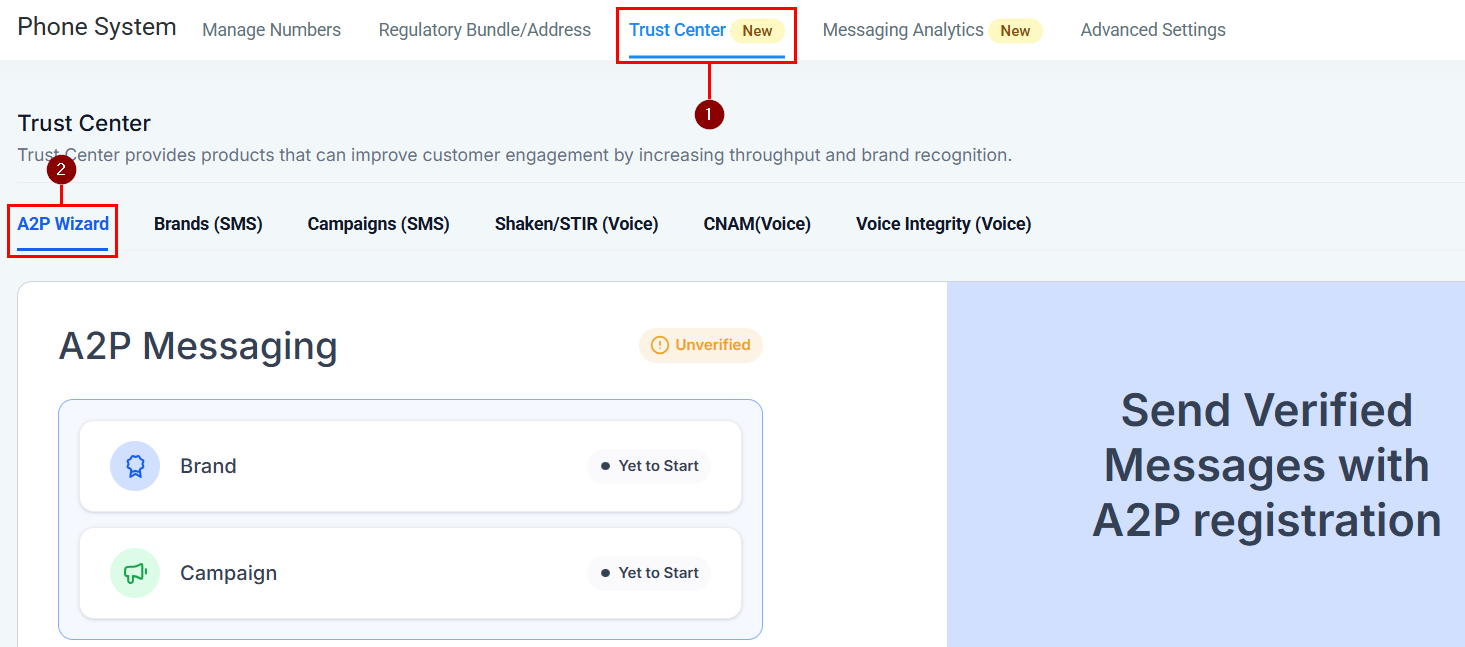Open the Manage Numbers tab
1465x647 pixels.
point(271,30)
